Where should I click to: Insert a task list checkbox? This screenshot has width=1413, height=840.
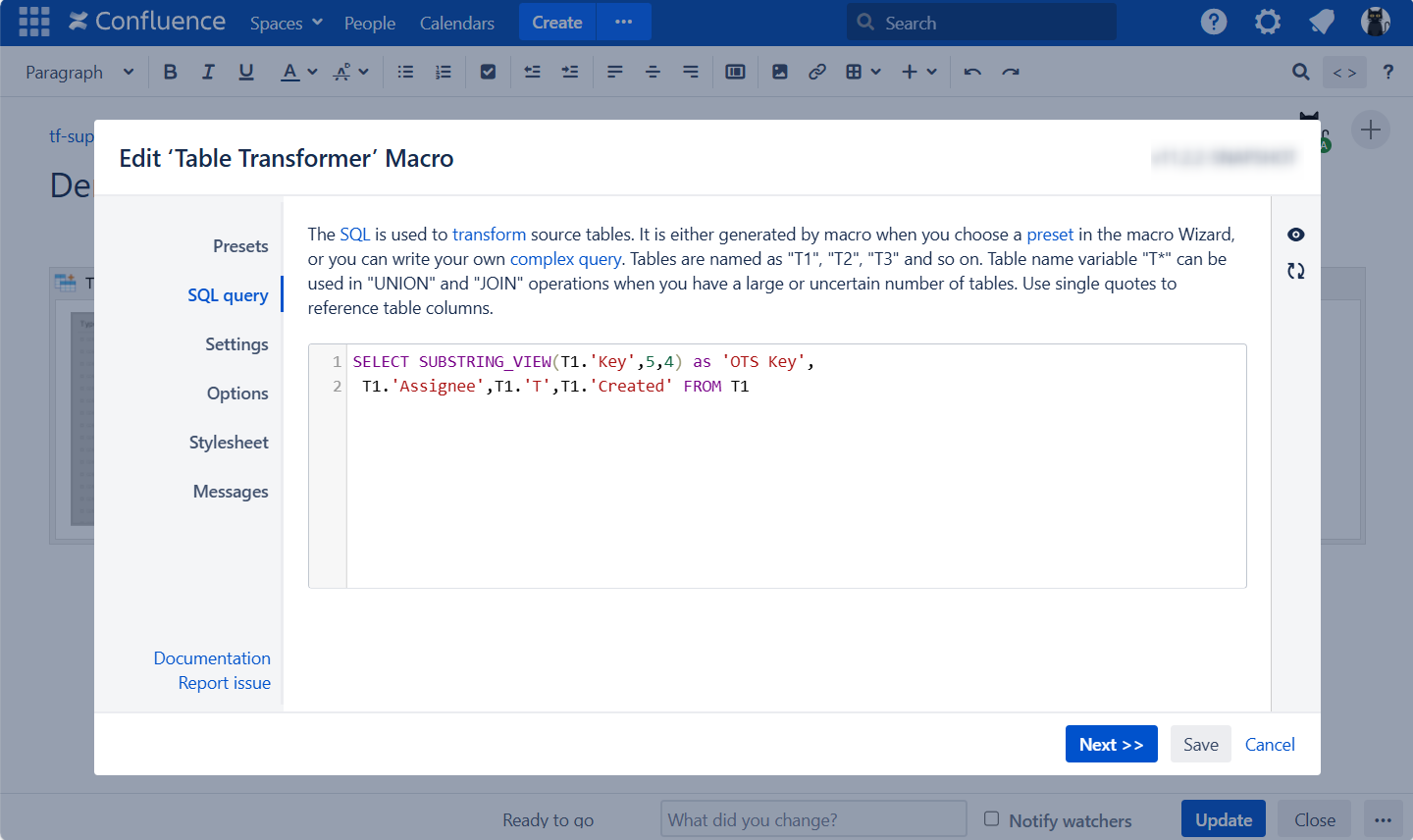[x=488, y=72]
